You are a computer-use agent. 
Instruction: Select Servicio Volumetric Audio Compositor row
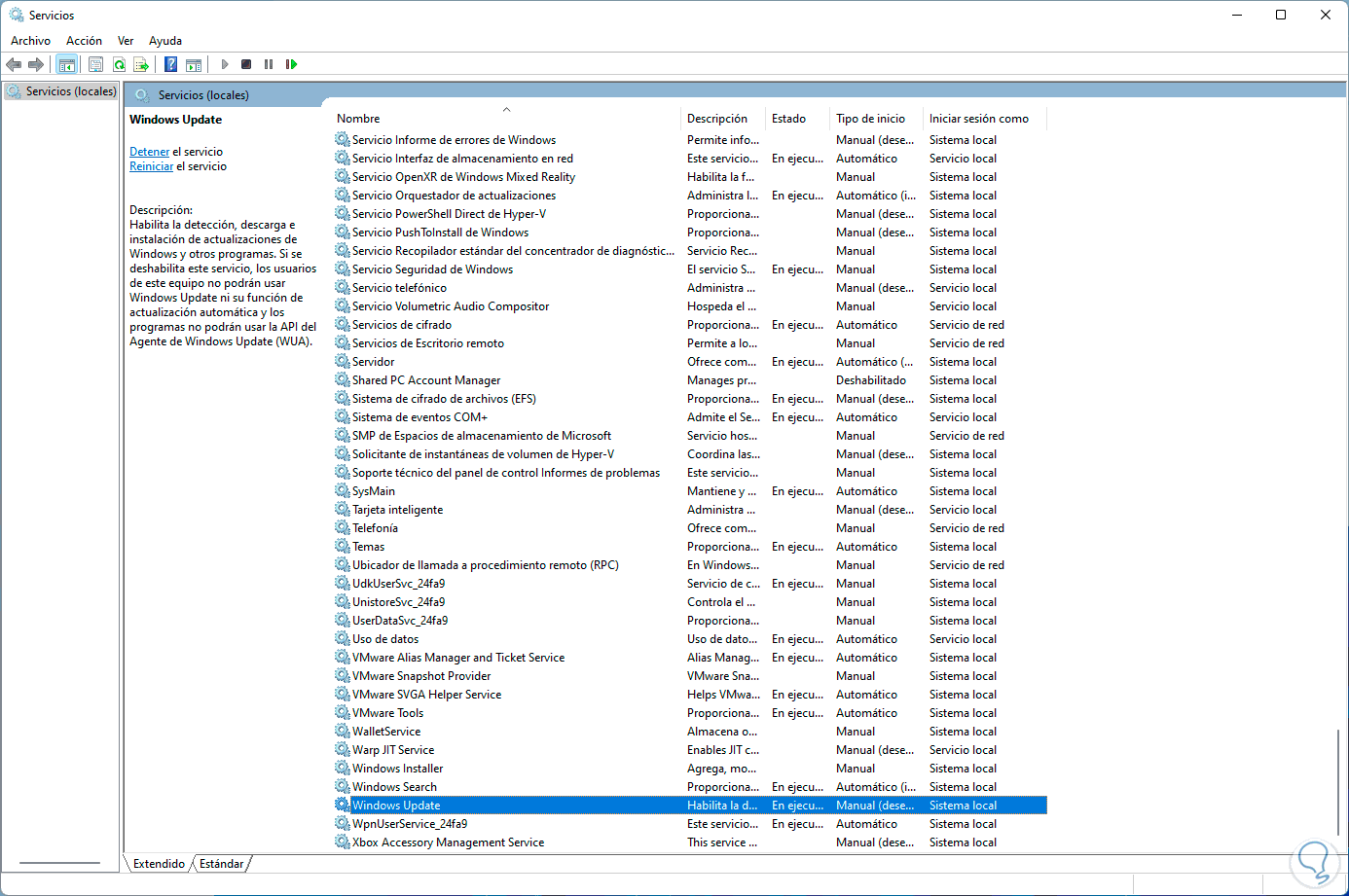coord(690,306)
